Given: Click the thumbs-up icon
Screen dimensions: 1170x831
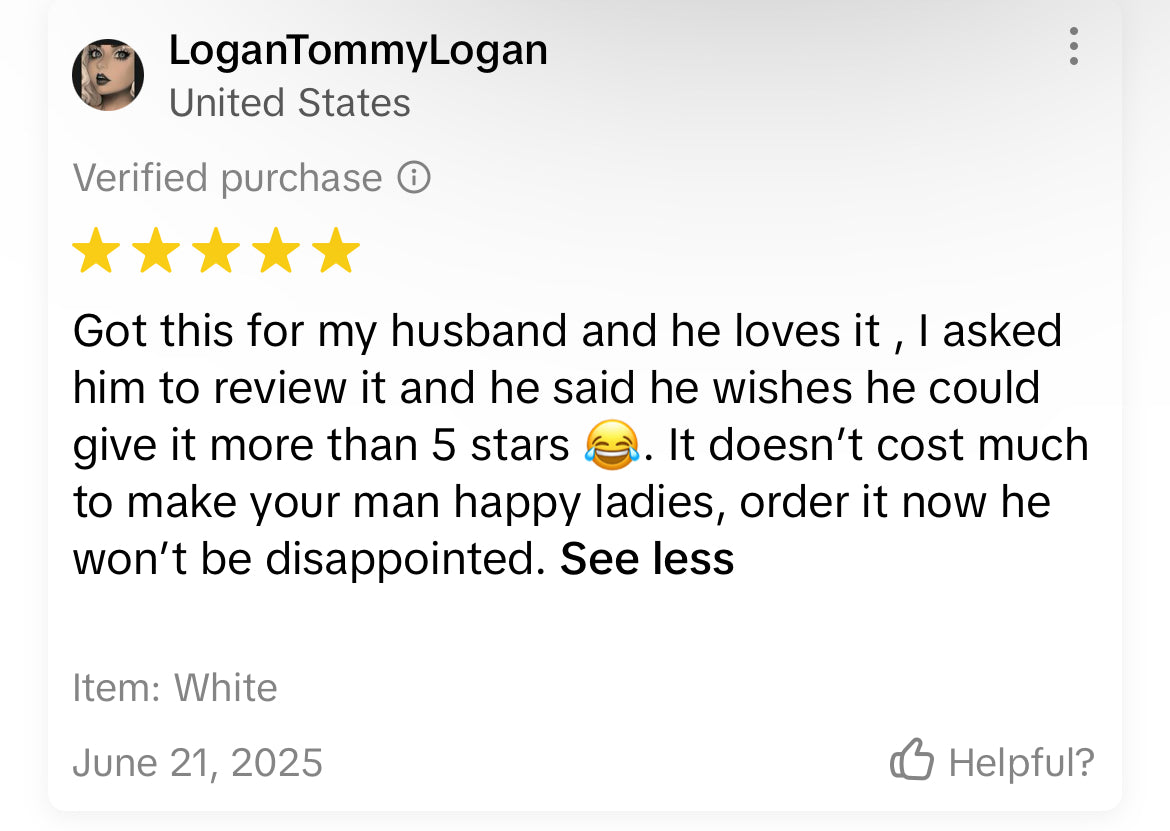Looking at the screenshot, I should (911, 762).
